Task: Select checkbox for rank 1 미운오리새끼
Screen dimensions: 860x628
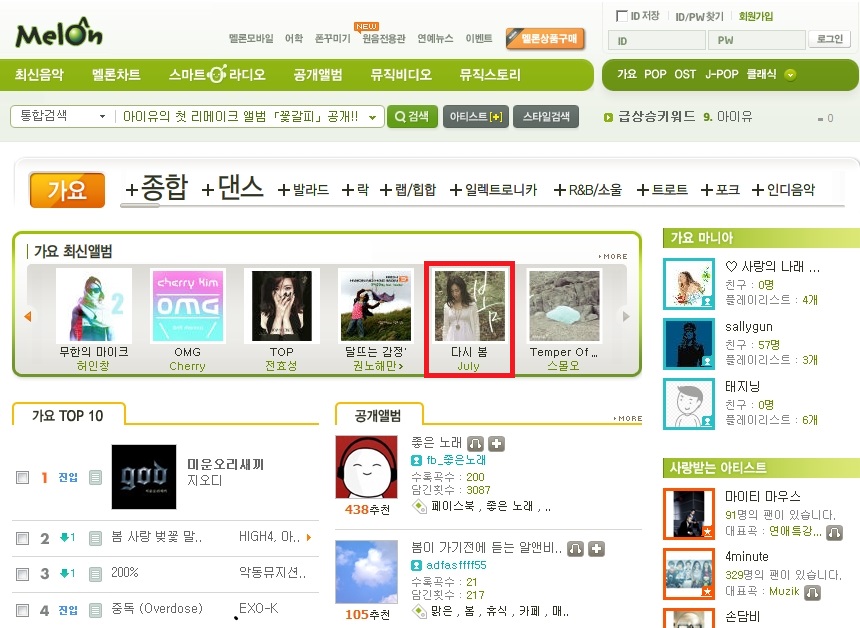Action: click(x=22, y=477)
